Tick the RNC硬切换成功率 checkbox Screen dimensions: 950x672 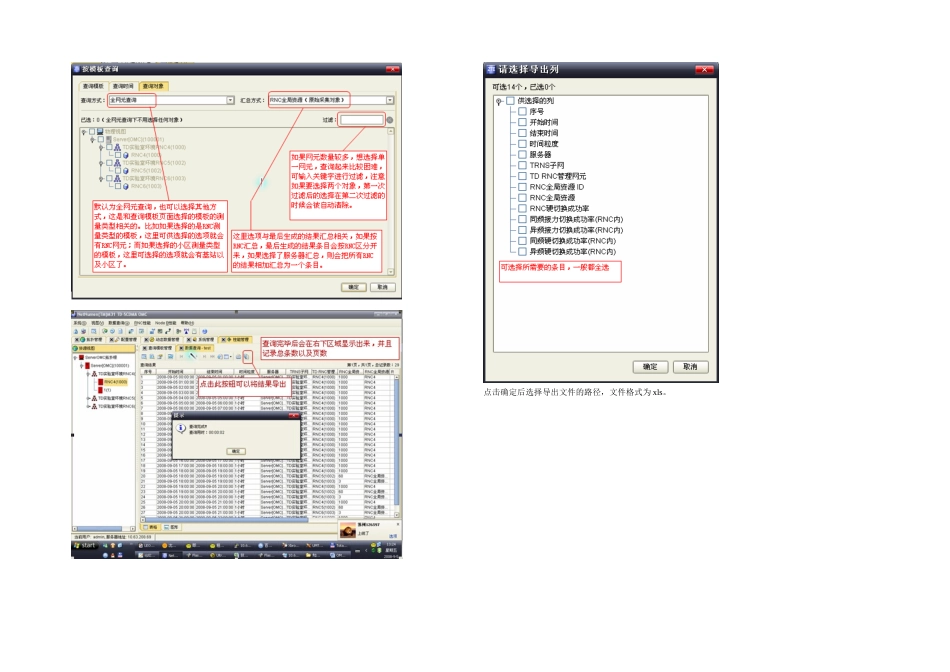522,208
